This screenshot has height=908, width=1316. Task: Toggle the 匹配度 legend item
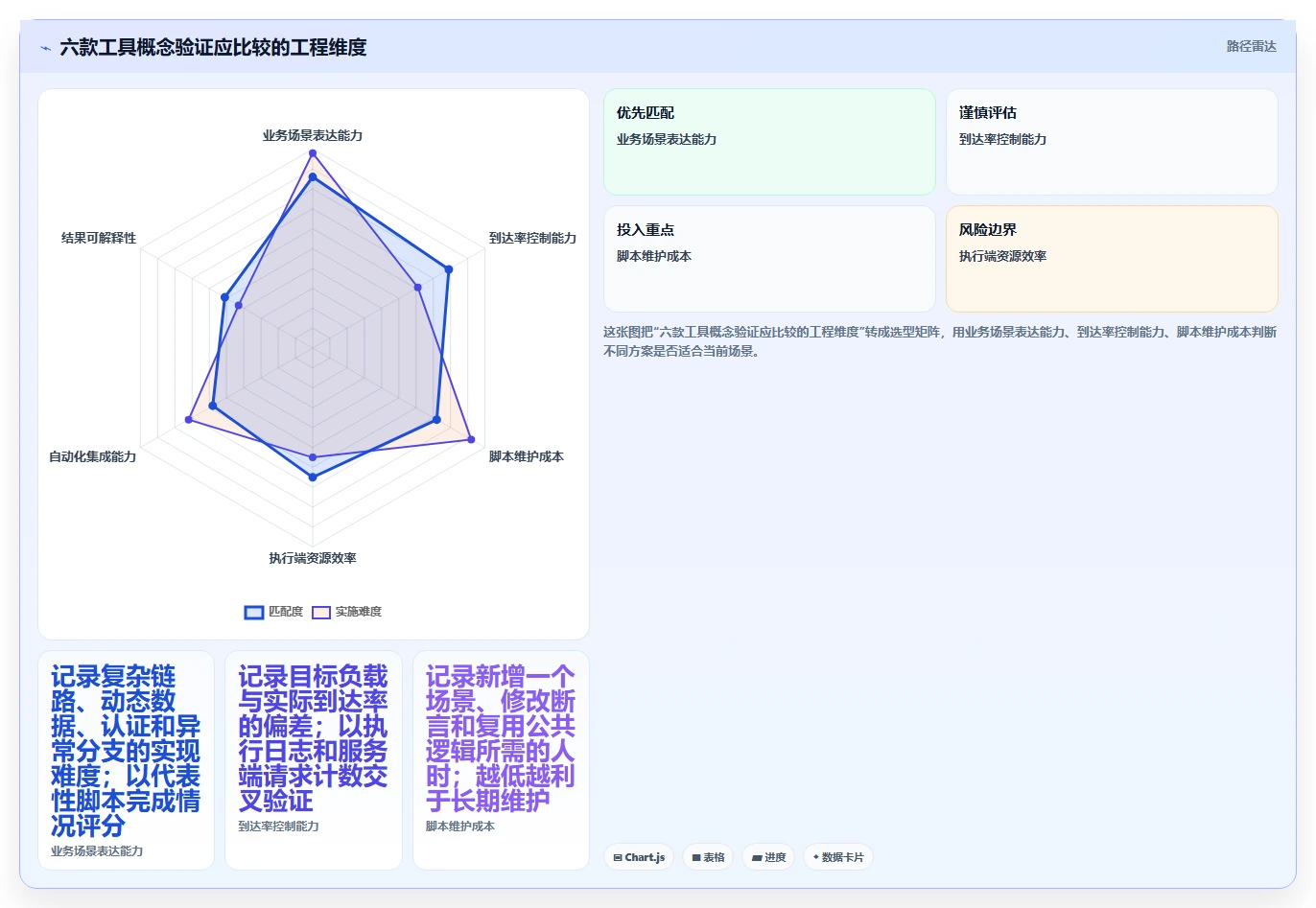pos(273,612)
